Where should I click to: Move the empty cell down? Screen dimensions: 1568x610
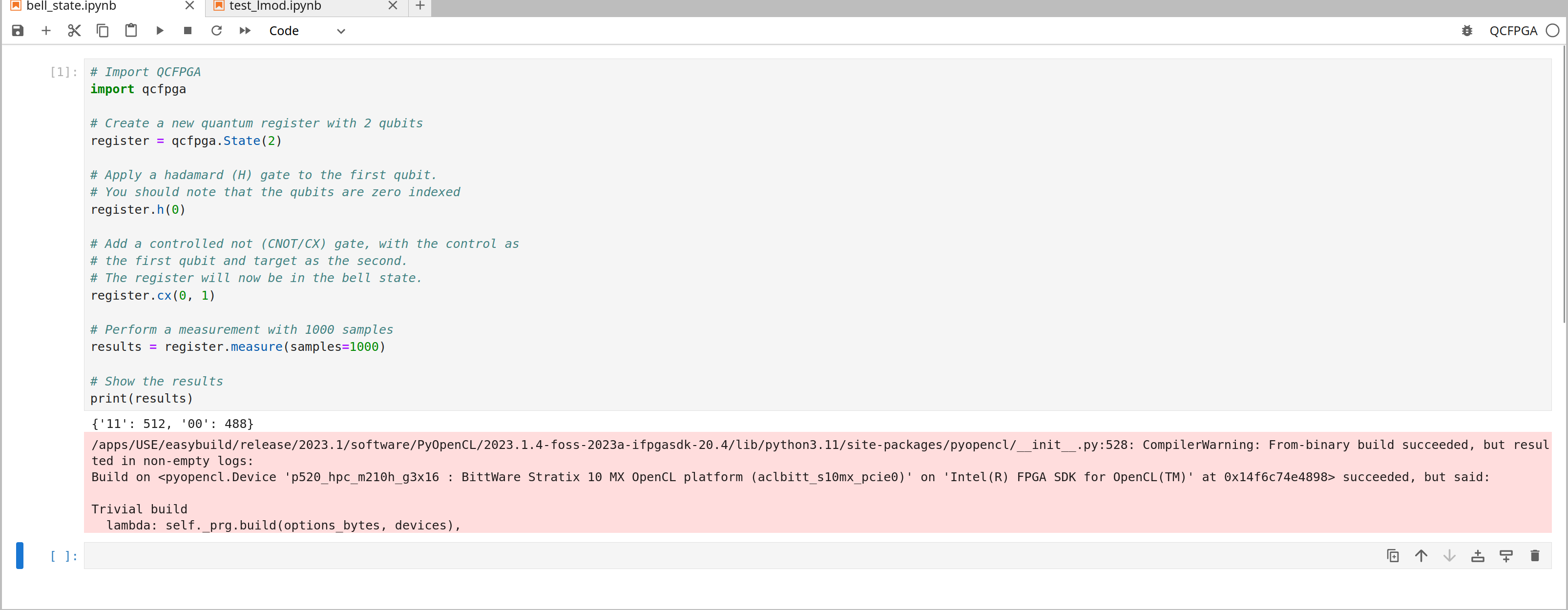coord(1449,555)
